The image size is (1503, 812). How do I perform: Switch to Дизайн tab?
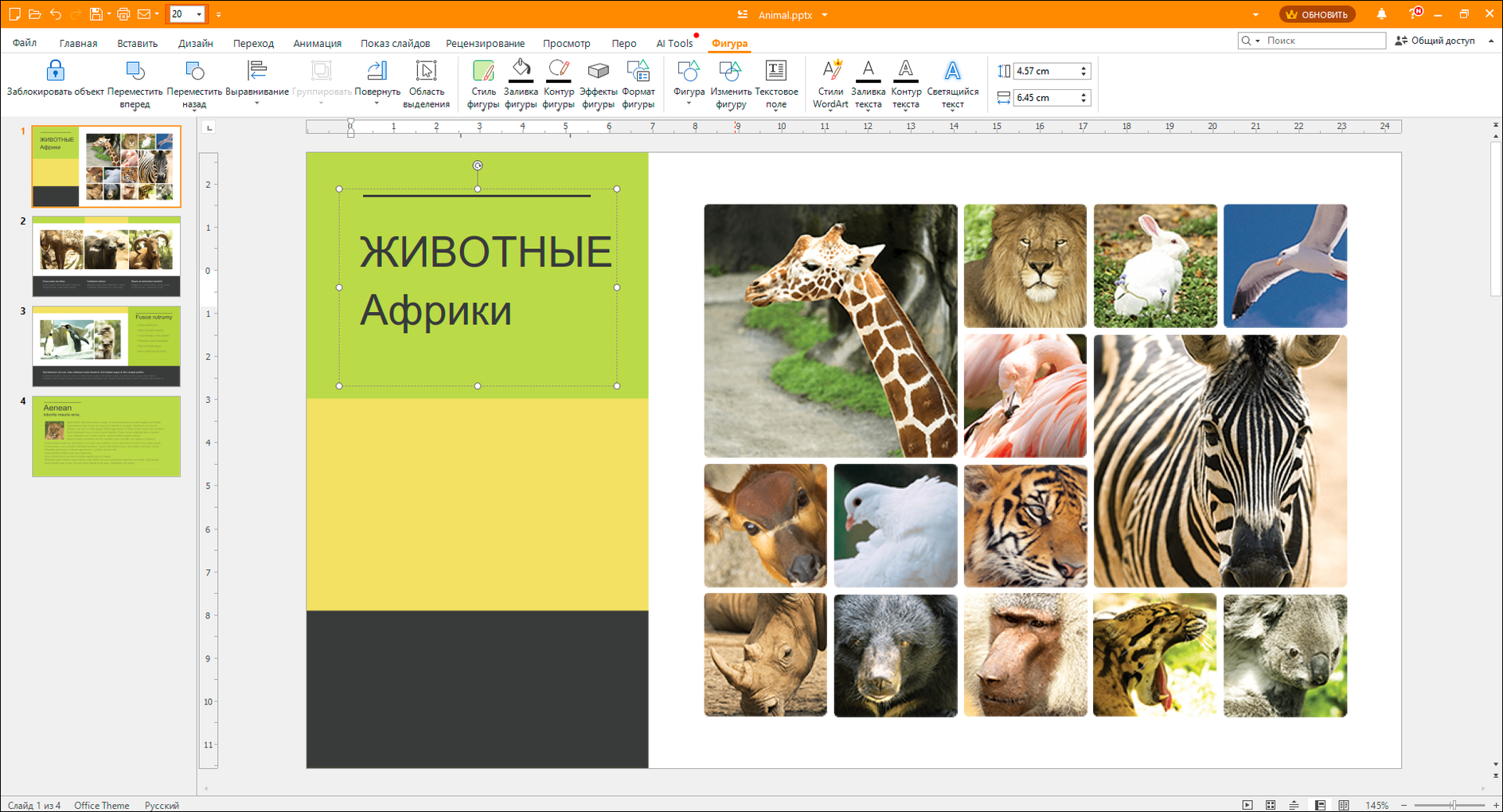[195, 43]
